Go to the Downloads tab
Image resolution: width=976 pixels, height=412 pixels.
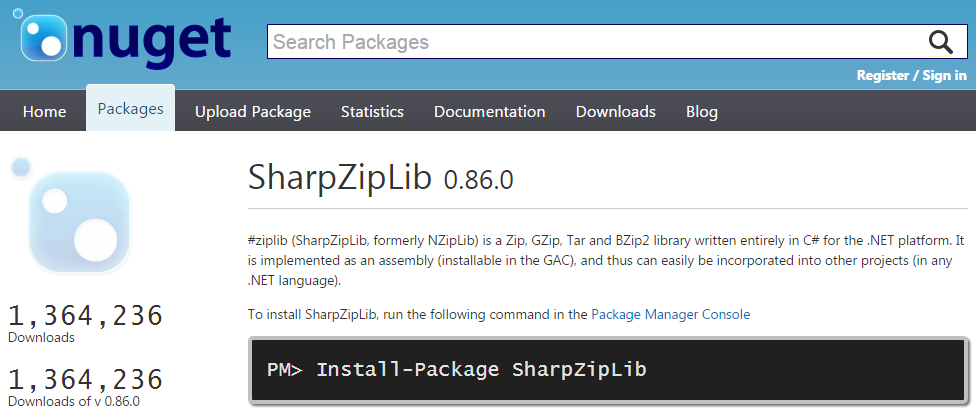[616, 112]
